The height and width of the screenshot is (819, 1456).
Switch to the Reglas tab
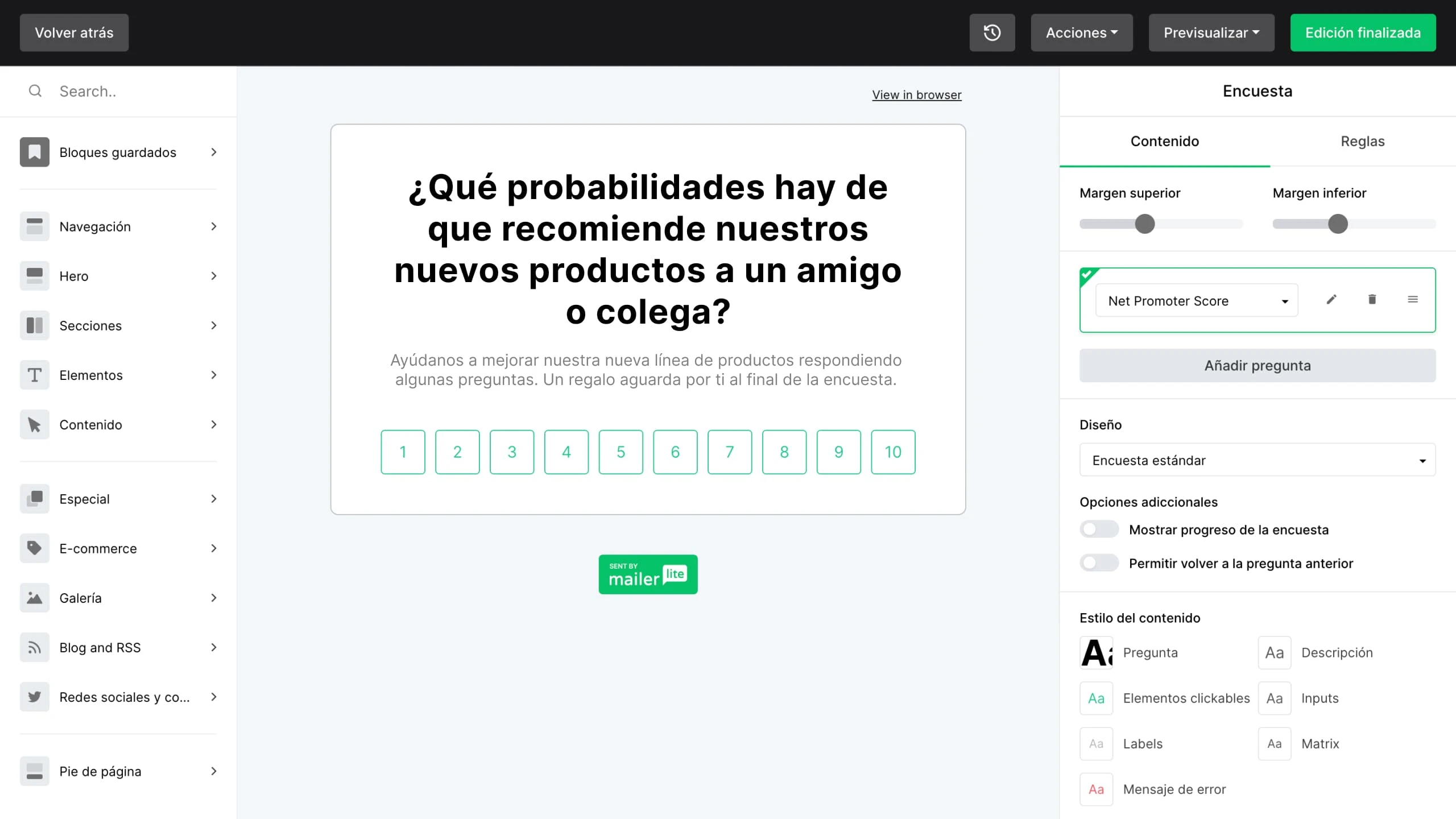tap(1362, 141)
